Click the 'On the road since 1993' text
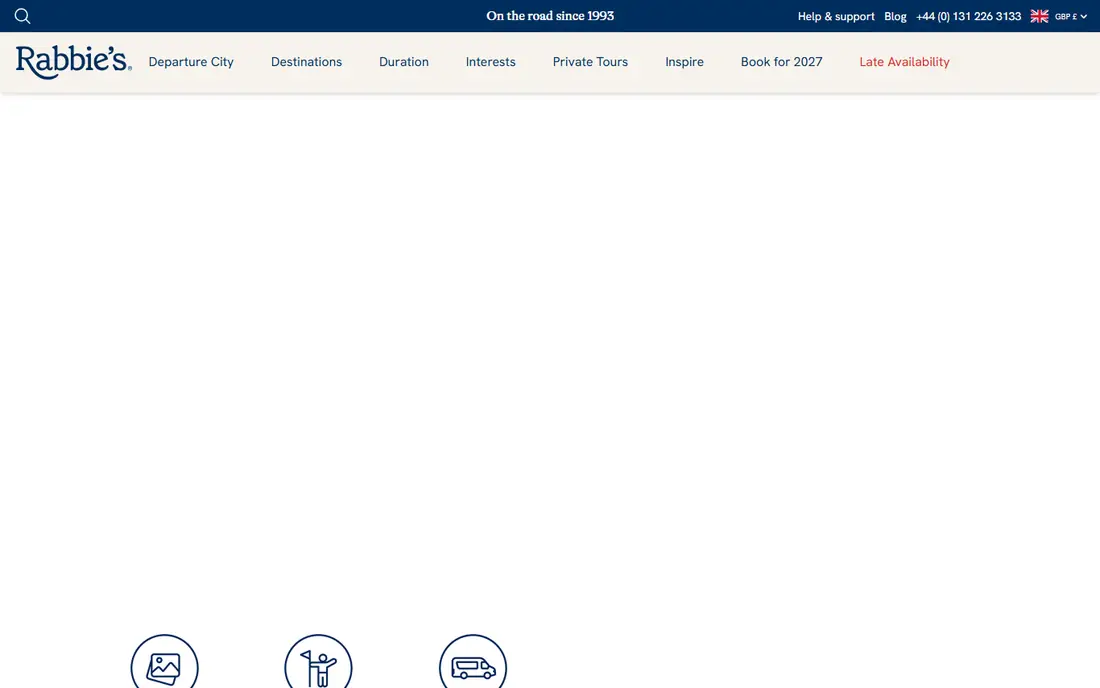Viewport: 1100px width, 688px height. pos(550,15)
